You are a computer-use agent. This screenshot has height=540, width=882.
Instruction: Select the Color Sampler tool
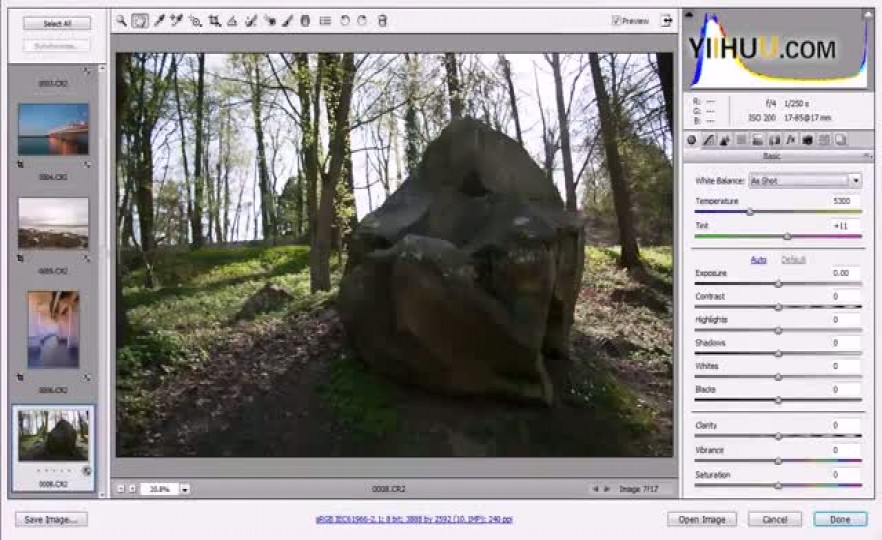[177, 21]
